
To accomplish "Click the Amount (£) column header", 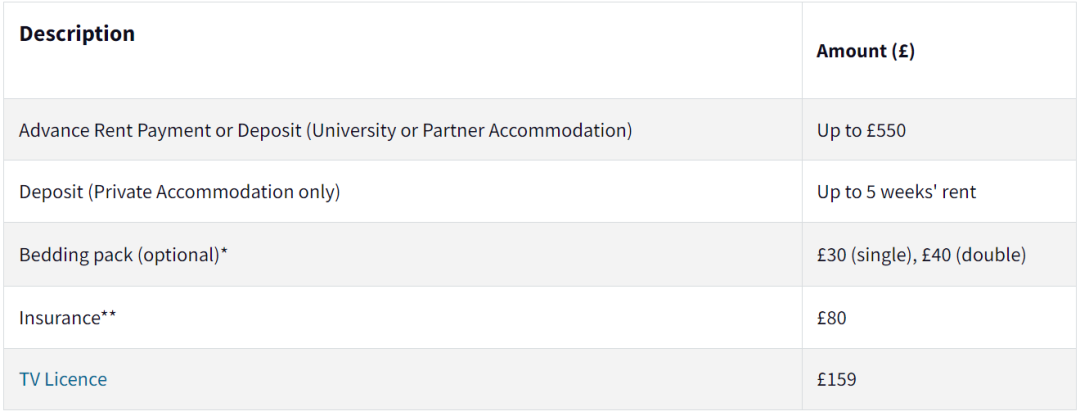I will tap(865, 51).
